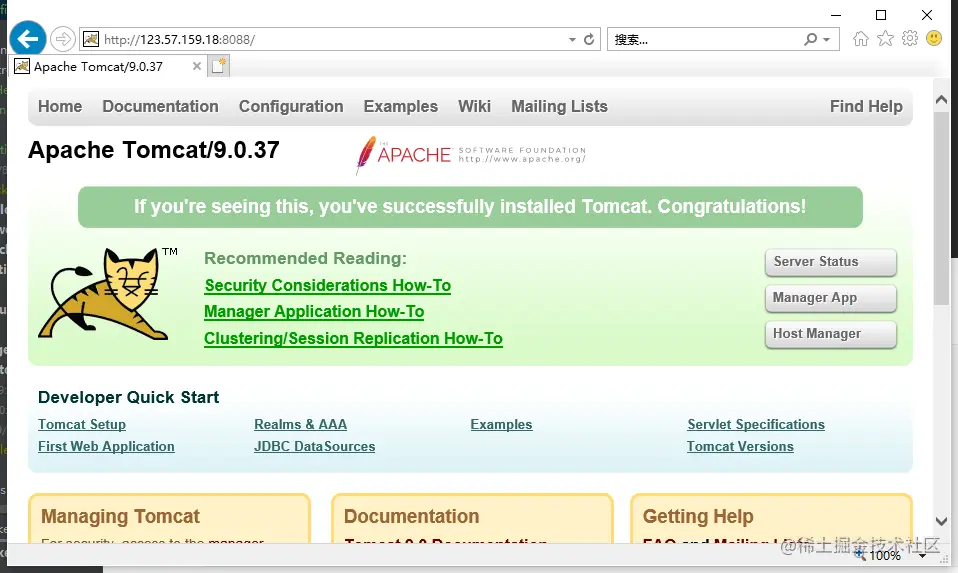Click the Managing Tomcat heading
958x573 pixels.
coord(120,517)
